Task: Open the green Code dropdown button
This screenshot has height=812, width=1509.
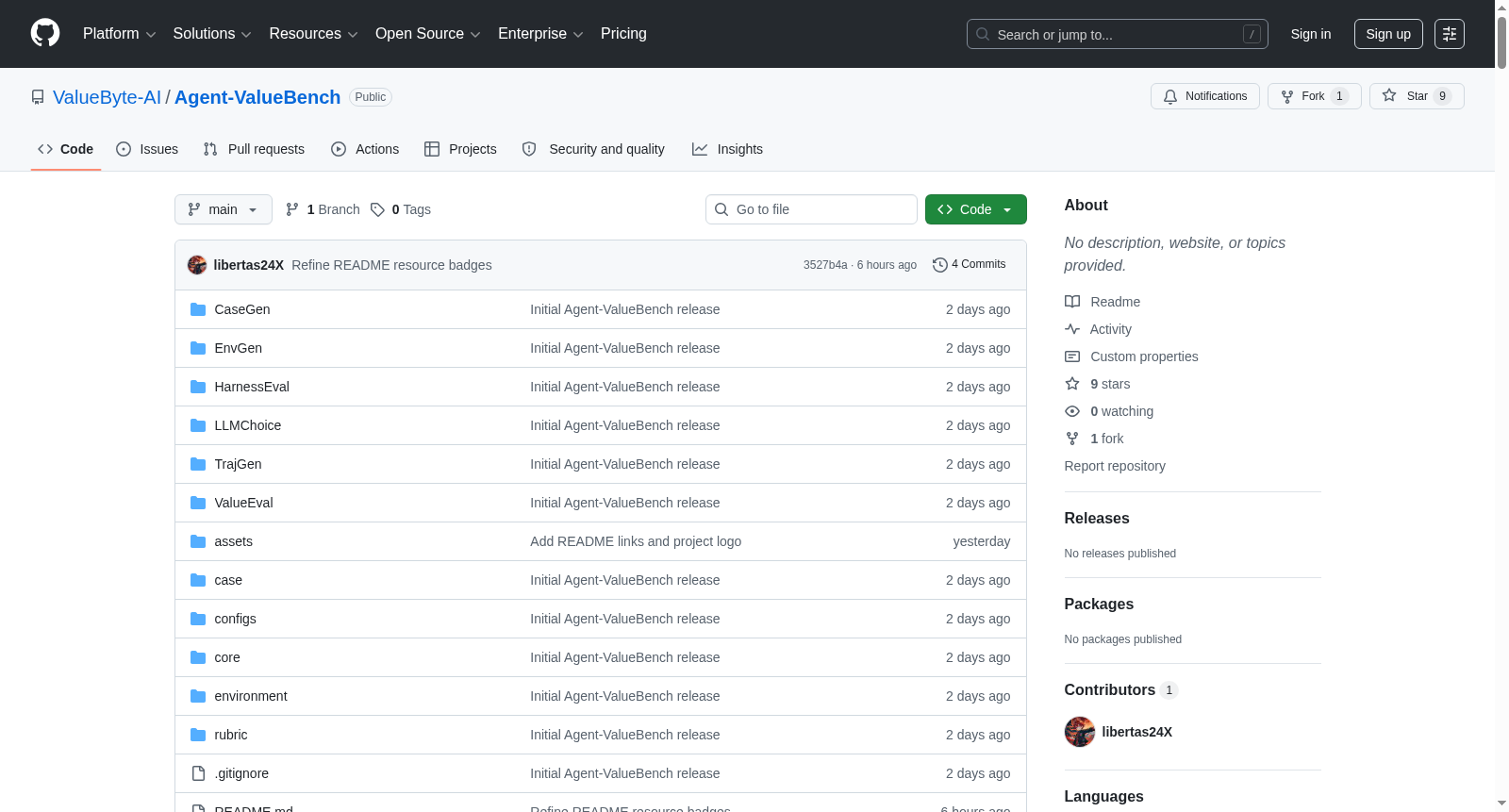Action: click(x=976, y=209)
